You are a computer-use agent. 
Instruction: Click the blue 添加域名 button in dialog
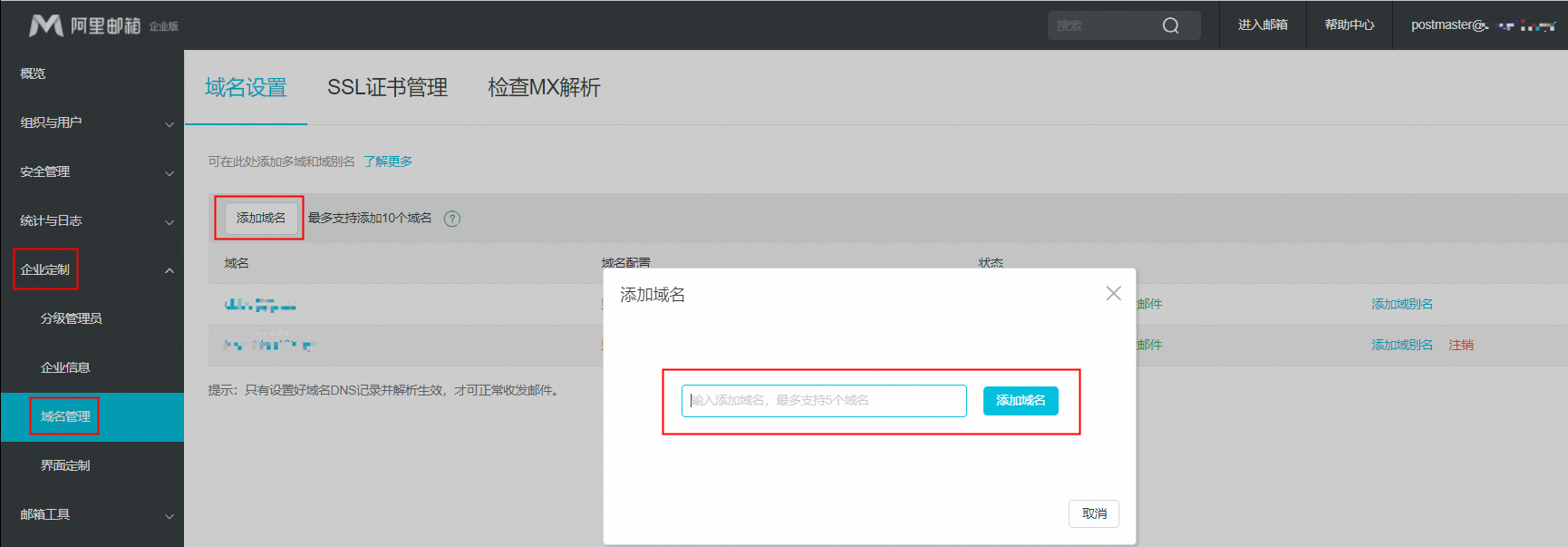click(1021, 400)
